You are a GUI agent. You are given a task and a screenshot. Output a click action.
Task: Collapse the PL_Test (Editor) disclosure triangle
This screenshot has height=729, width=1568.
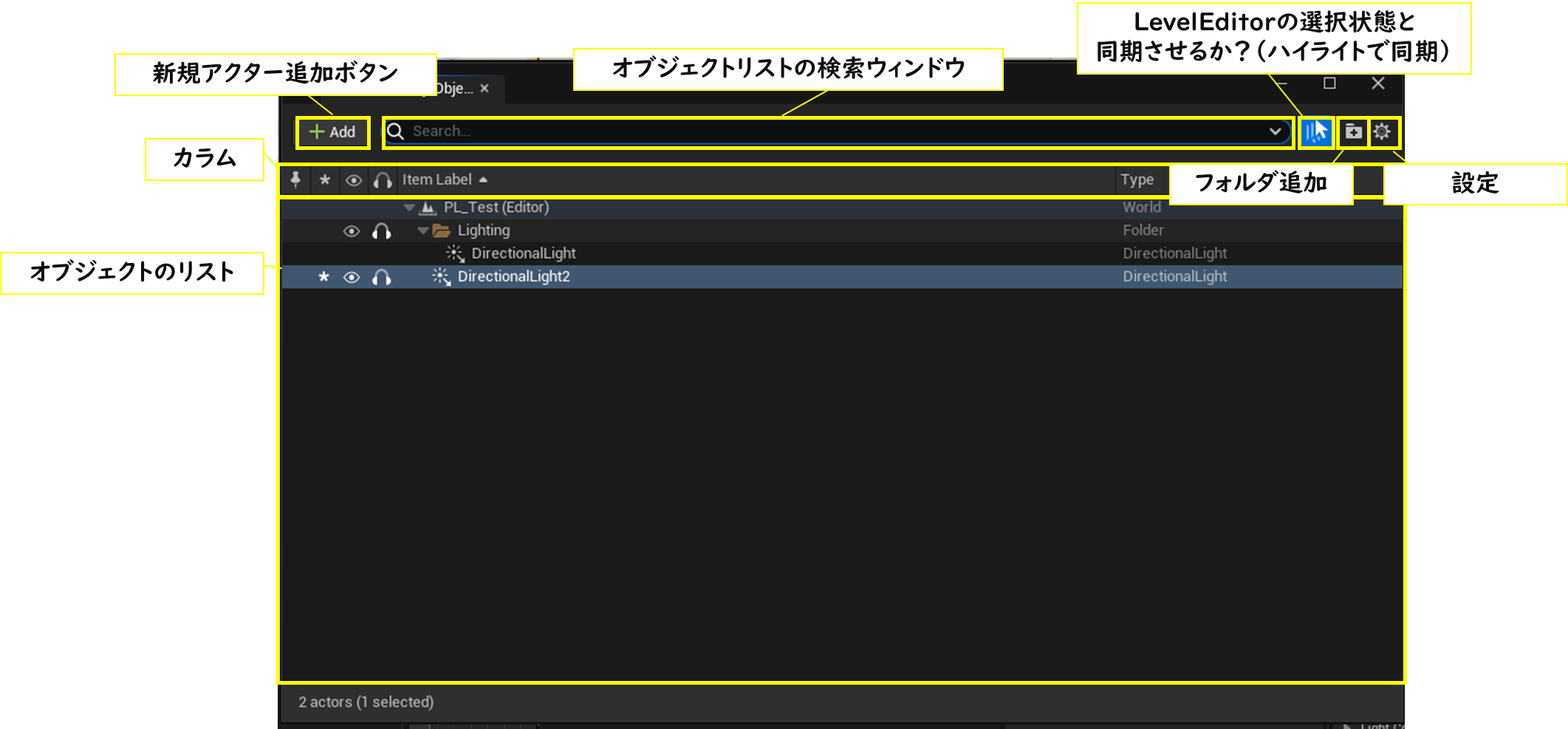point(409,208)
